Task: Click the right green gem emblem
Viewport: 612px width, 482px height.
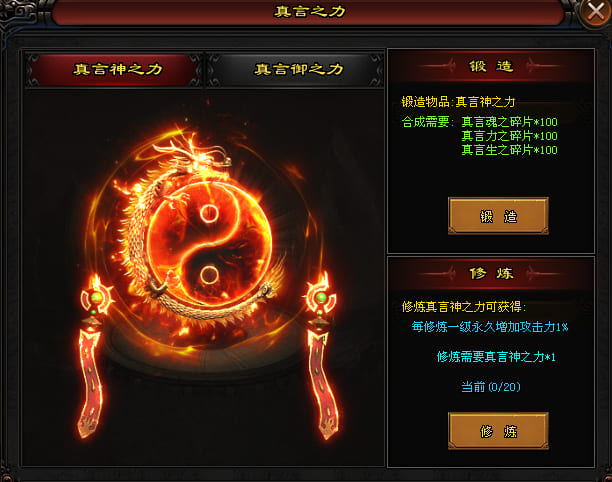Action: [x=321, y=298]
